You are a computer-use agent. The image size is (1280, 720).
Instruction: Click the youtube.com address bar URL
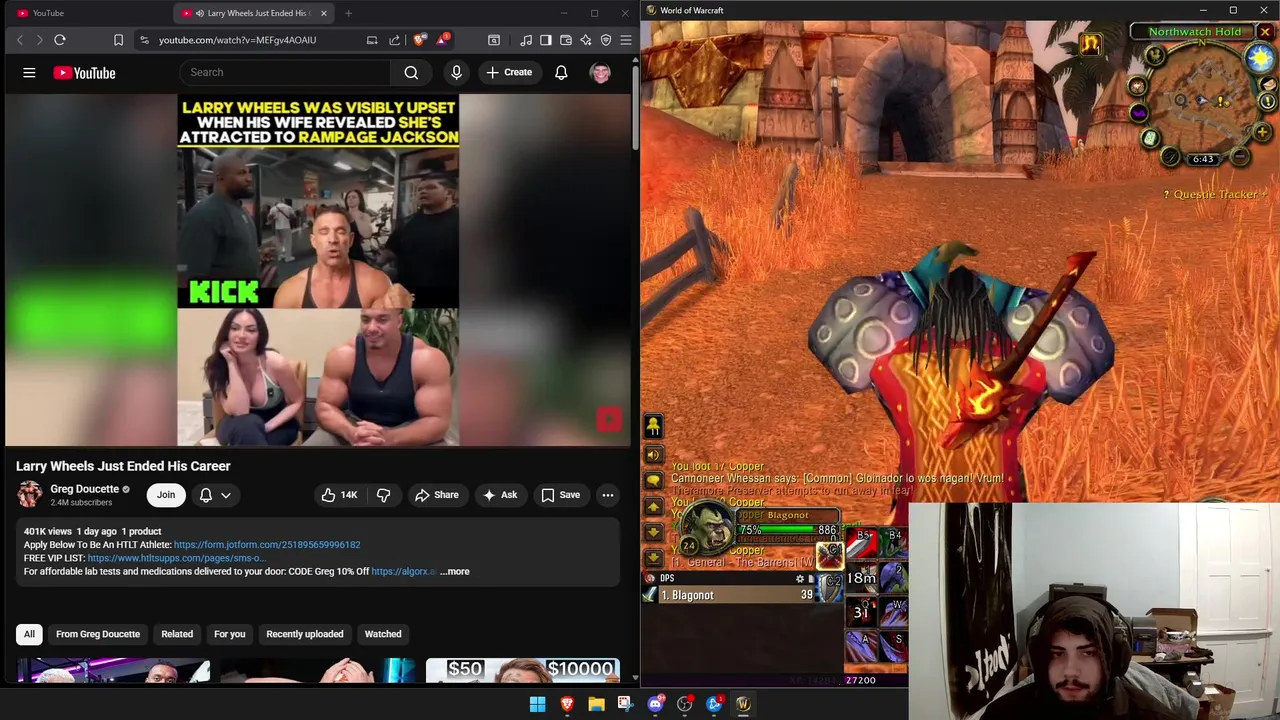coord(237,40)
